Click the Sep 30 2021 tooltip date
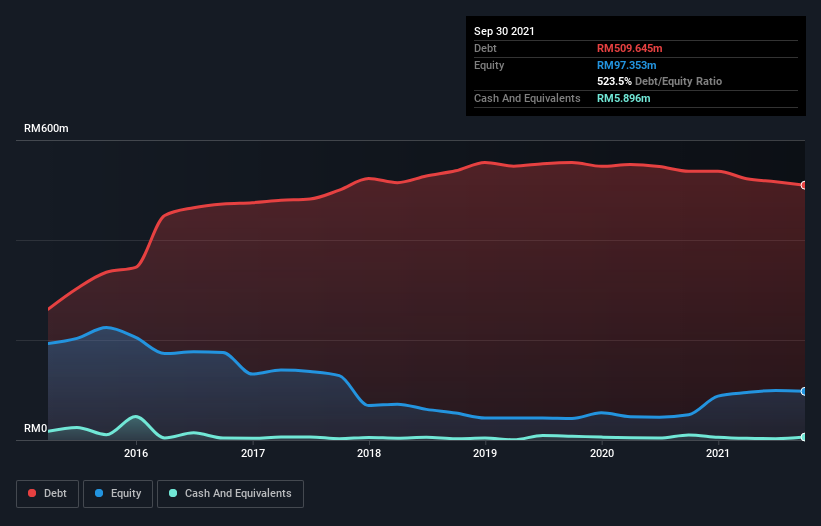 click(x=504, y=31)
